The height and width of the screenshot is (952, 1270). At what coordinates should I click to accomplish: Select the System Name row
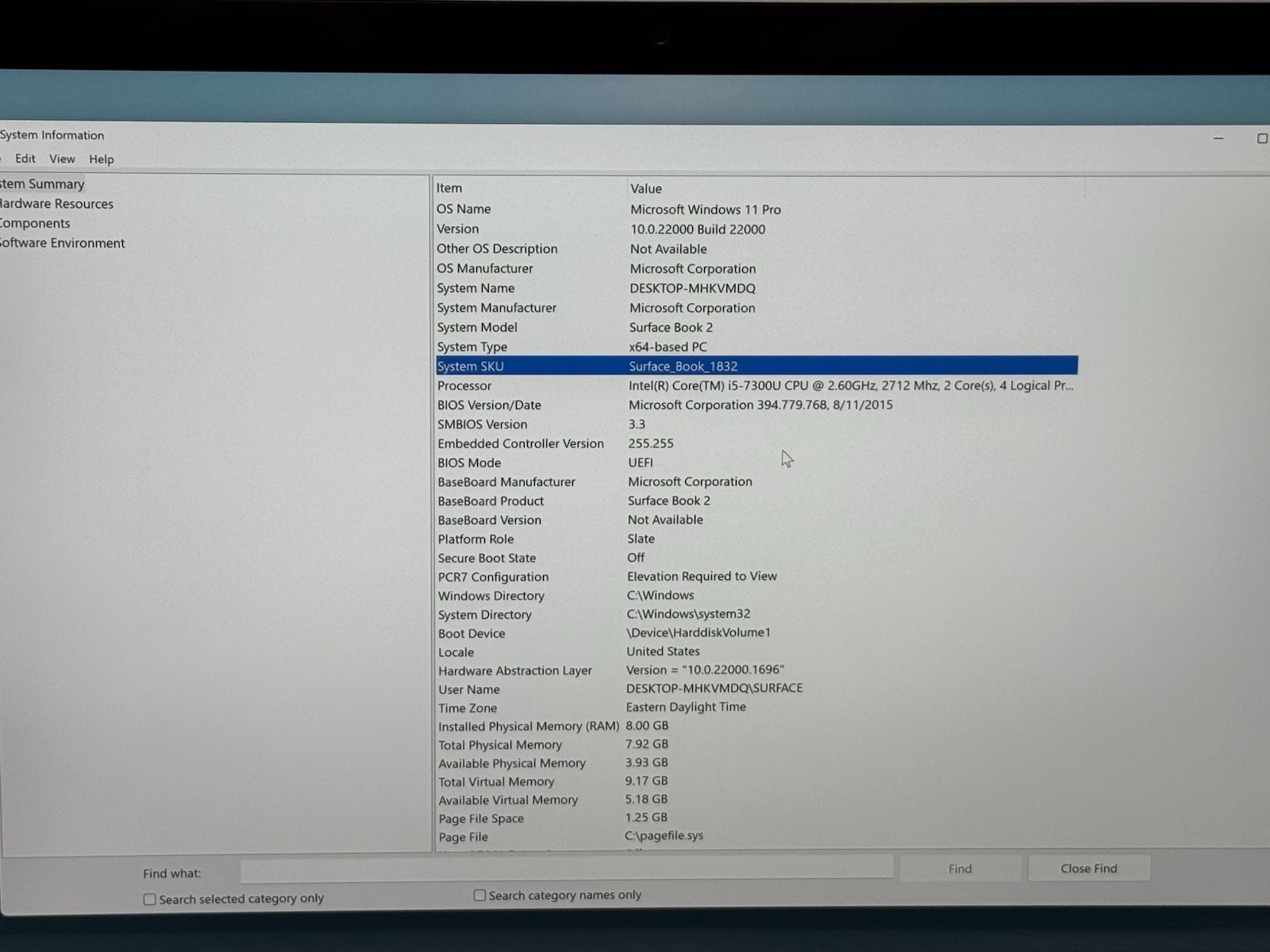[x=756, y=288]
